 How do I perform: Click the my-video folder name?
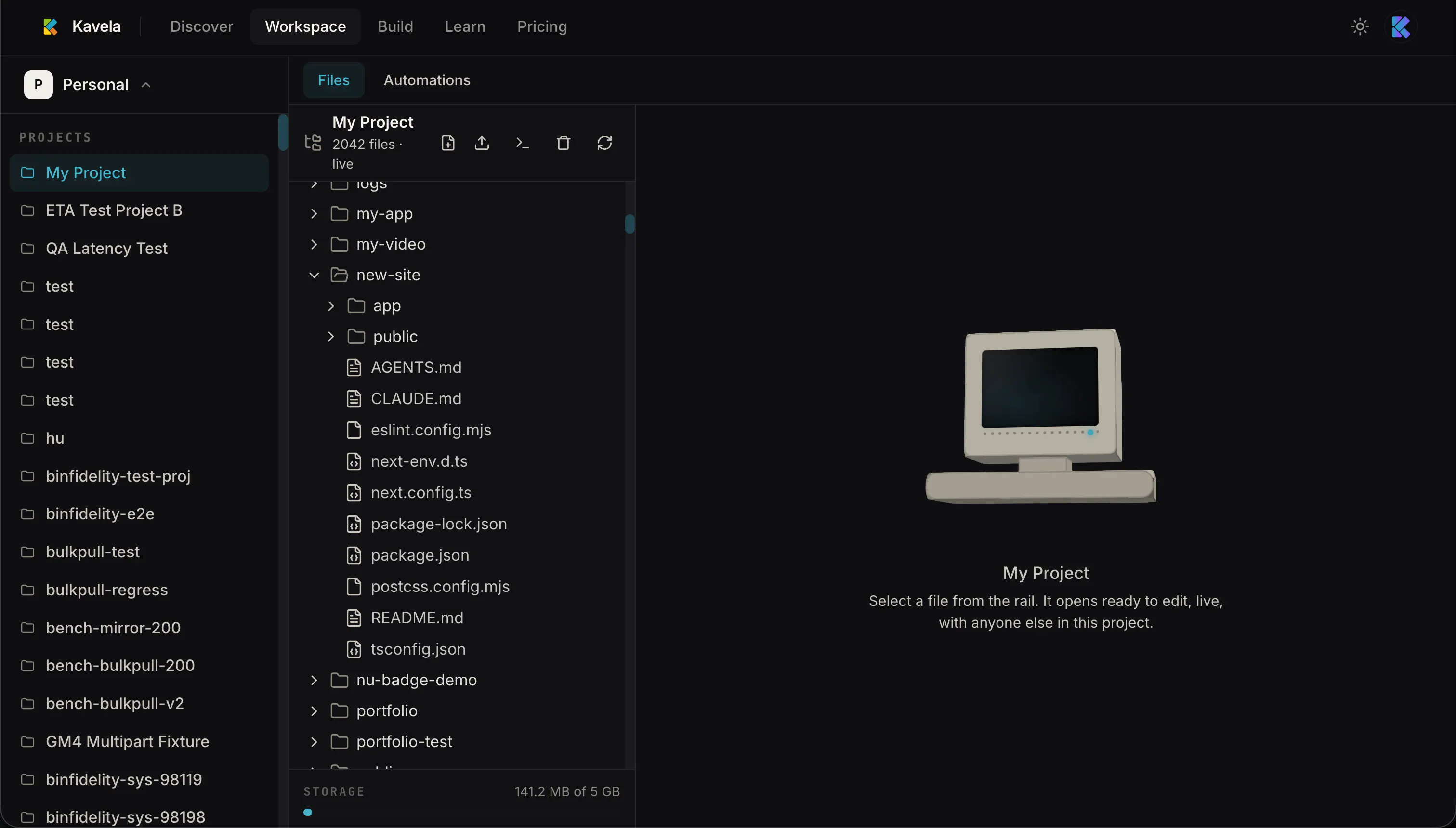point(391,245)
